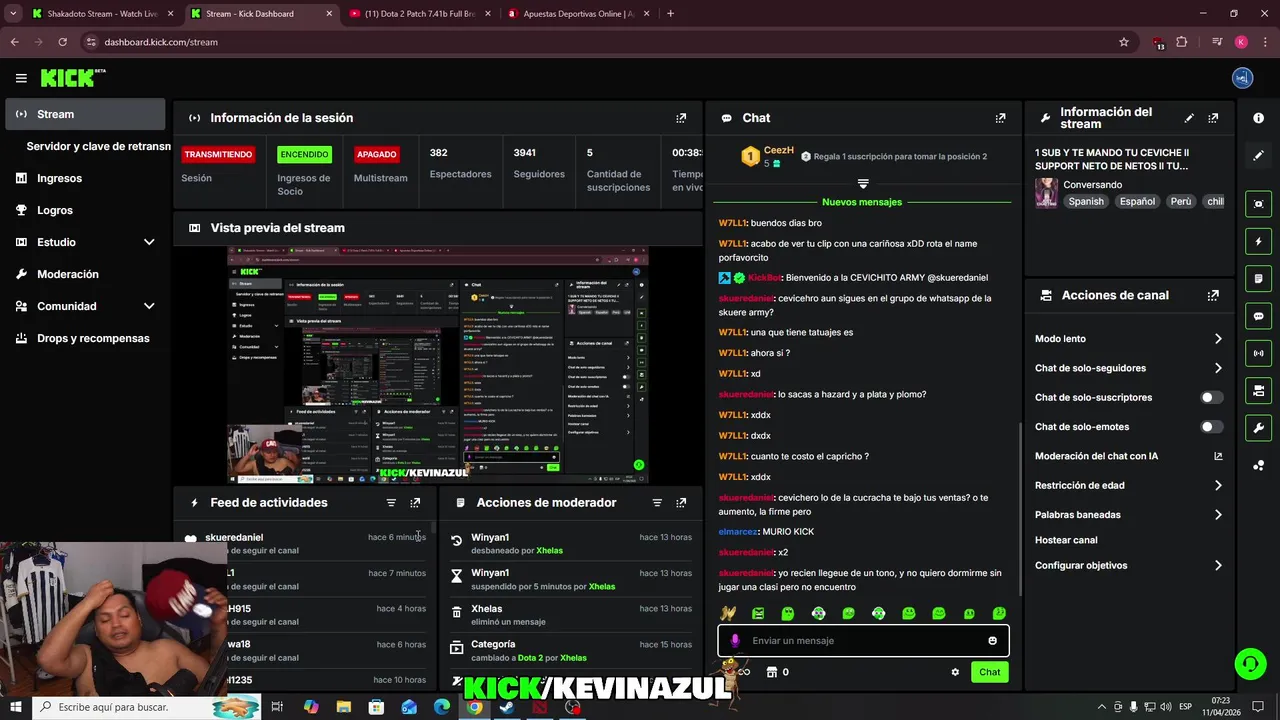Expand Configurar objetivos options
Viewport: 1280px width, 720px height.
1218,565
